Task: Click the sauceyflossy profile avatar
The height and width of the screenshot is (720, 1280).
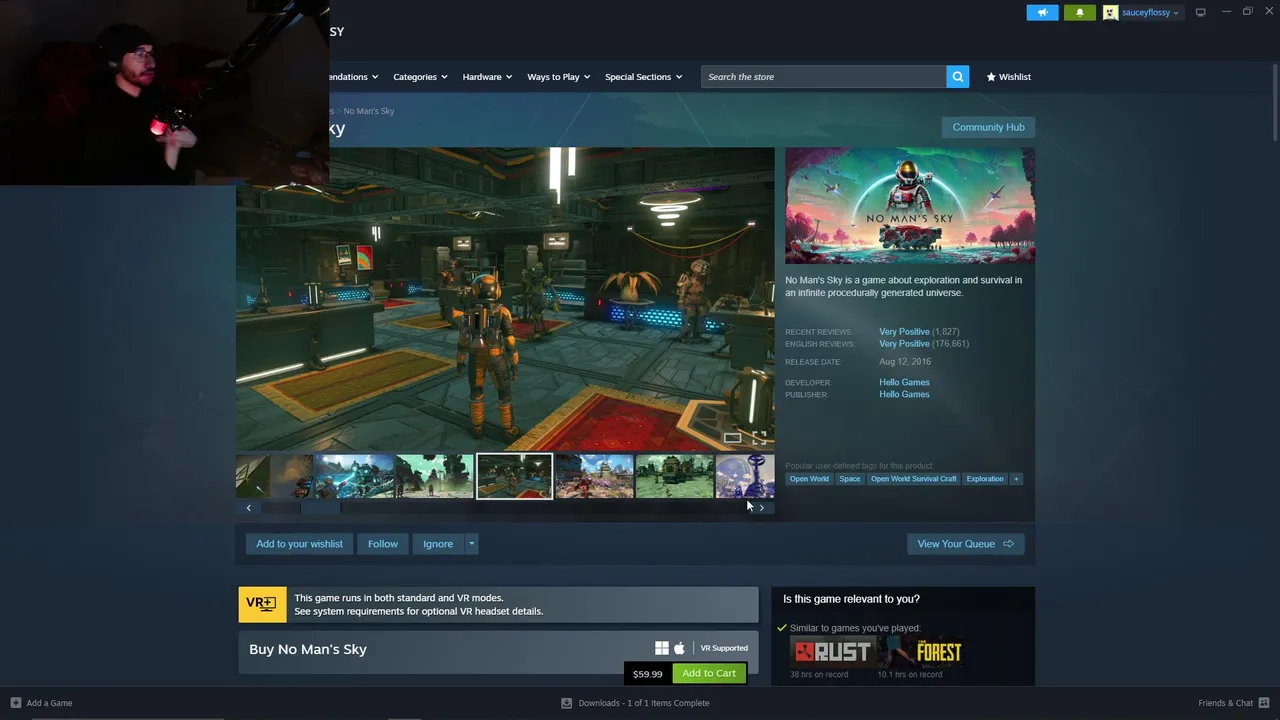Action: [x=1110, y=12]
